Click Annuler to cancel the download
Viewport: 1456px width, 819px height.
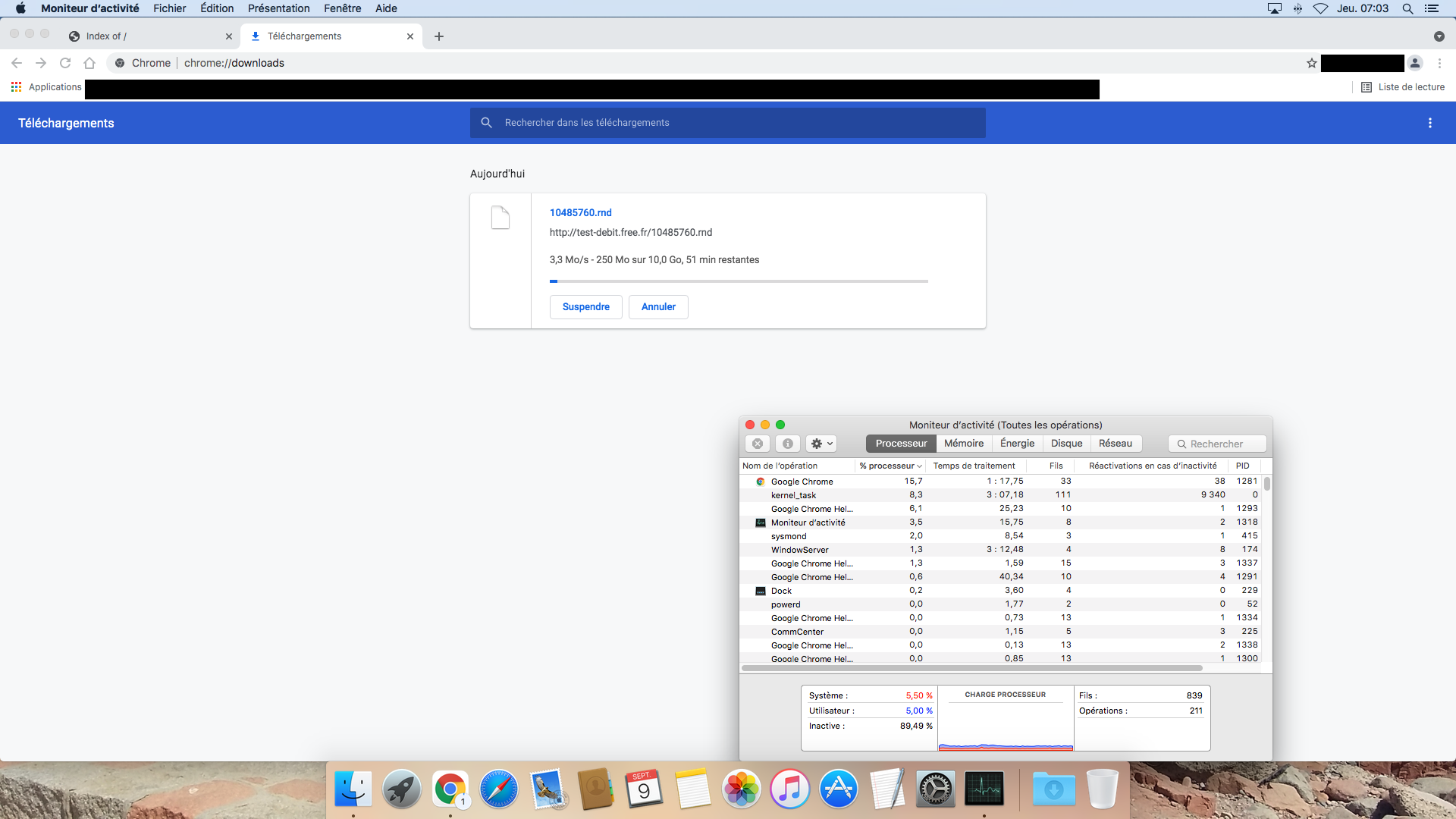[x=658, y=307]
